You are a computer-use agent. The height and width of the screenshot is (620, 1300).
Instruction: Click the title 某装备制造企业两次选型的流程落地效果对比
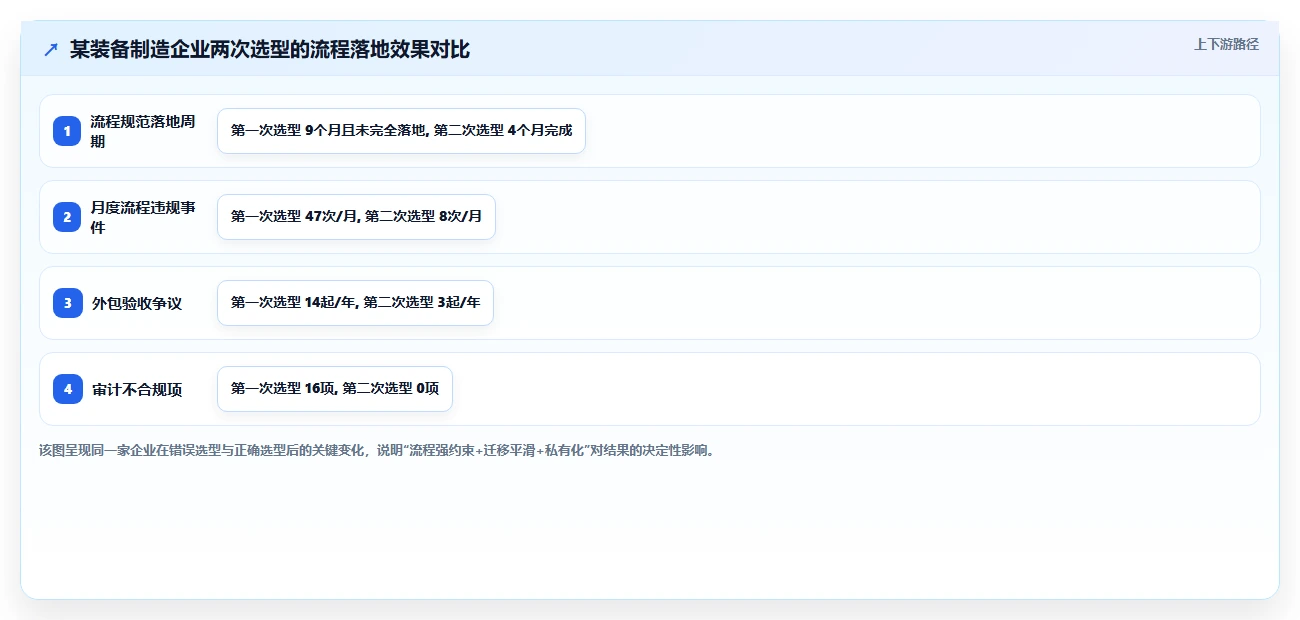click(270, 50)
